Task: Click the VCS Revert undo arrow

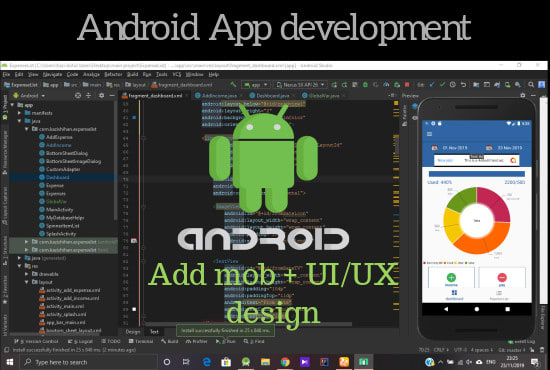Action: click(463, 85)
